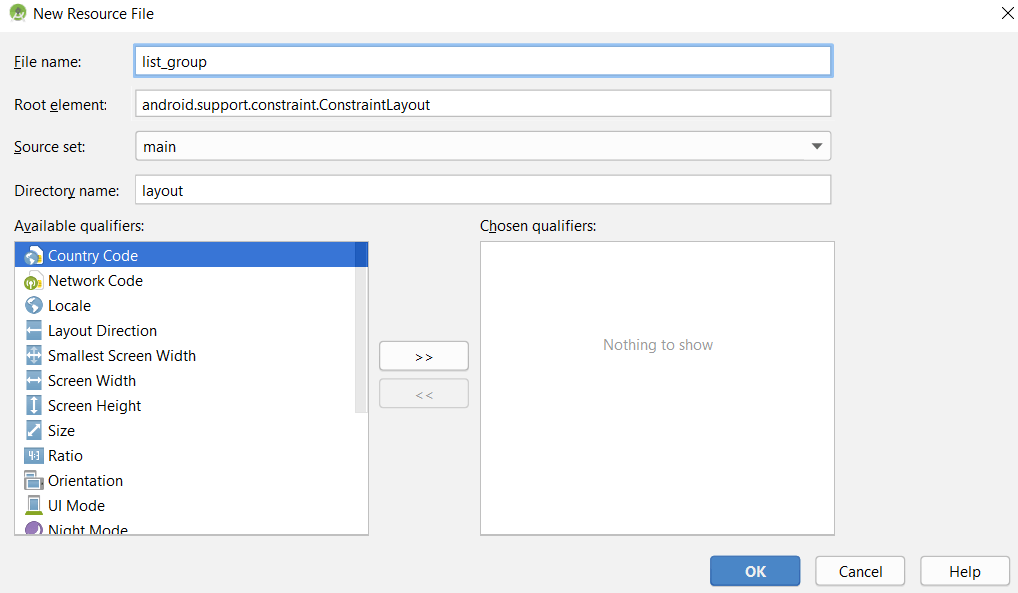Select Locale qualifier row
The height and width of the screenshot is (593, 1018).
pos(185,305)
